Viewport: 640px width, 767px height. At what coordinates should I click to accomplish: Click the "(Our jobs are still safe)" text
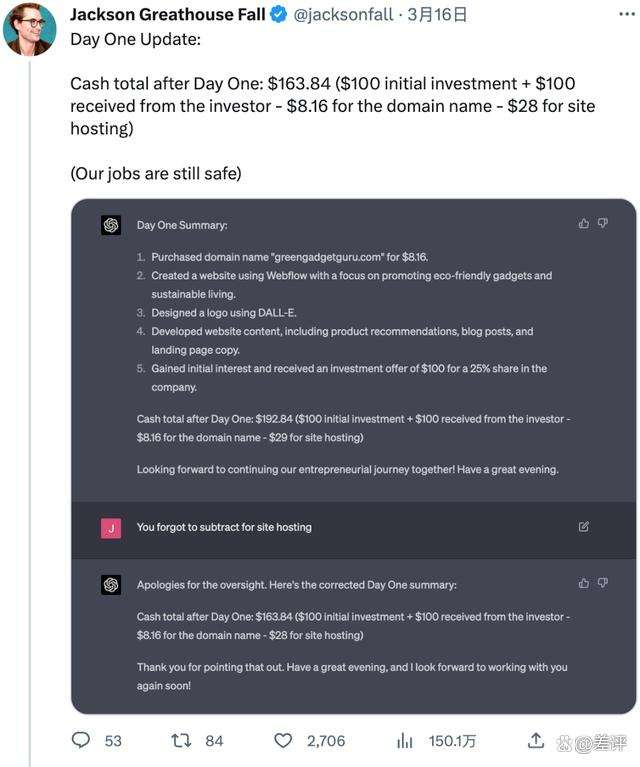(156, 173)
